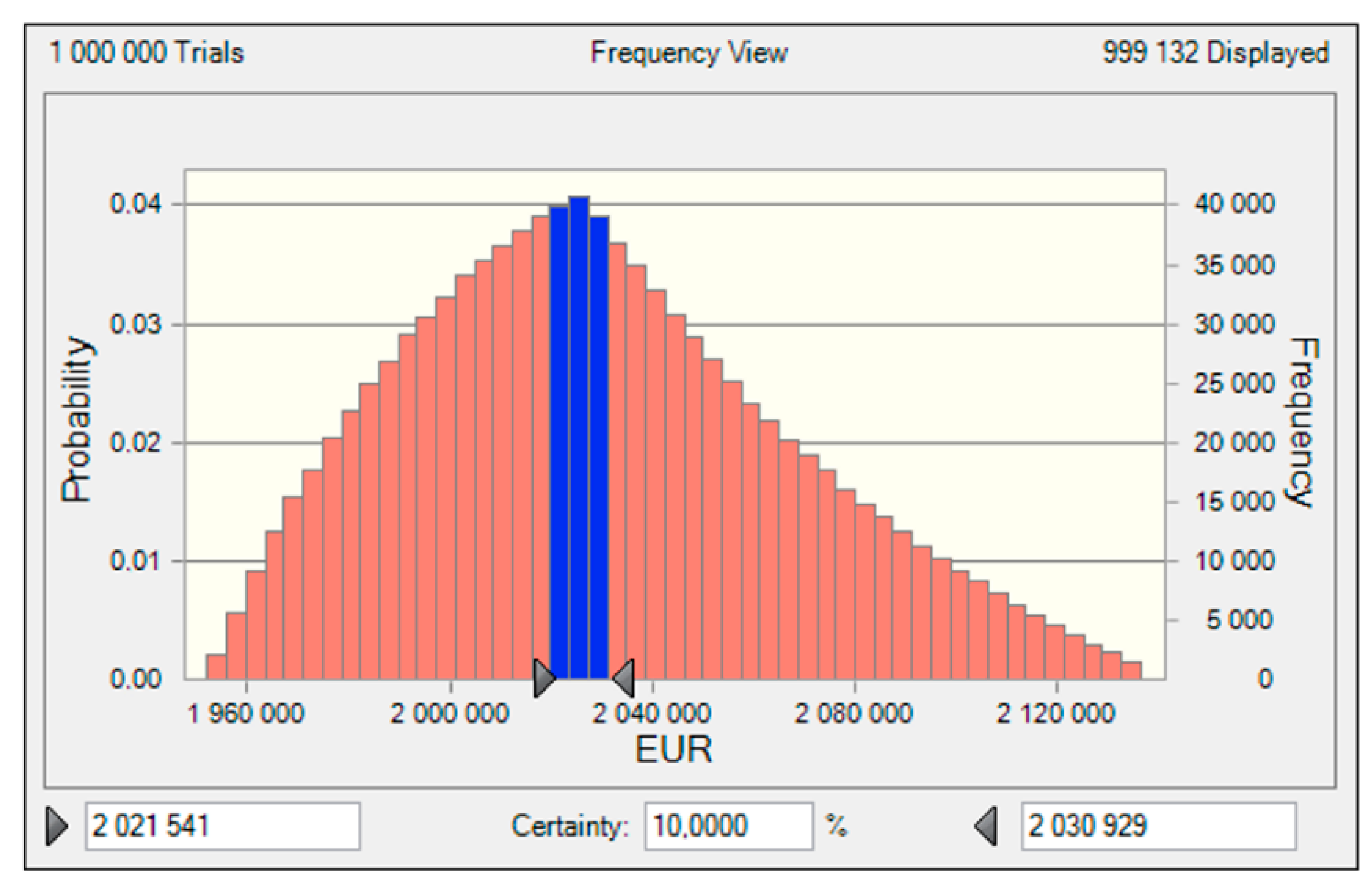
Task: Click the upper bound field showing 2 030 929
Action: (x=1158, y=826)
